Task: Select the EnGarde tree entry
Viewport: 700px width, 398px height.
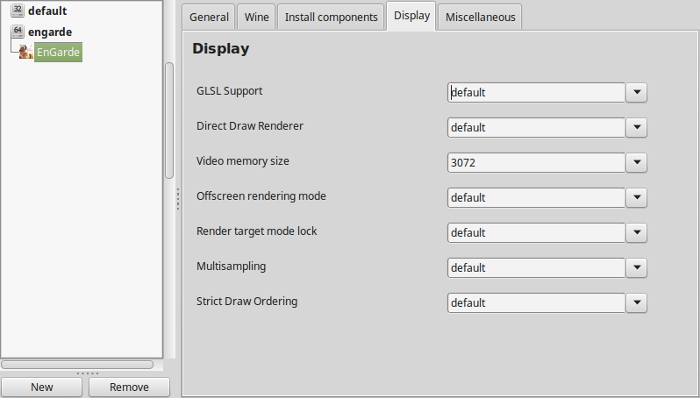Action: [x=58, y=52]
